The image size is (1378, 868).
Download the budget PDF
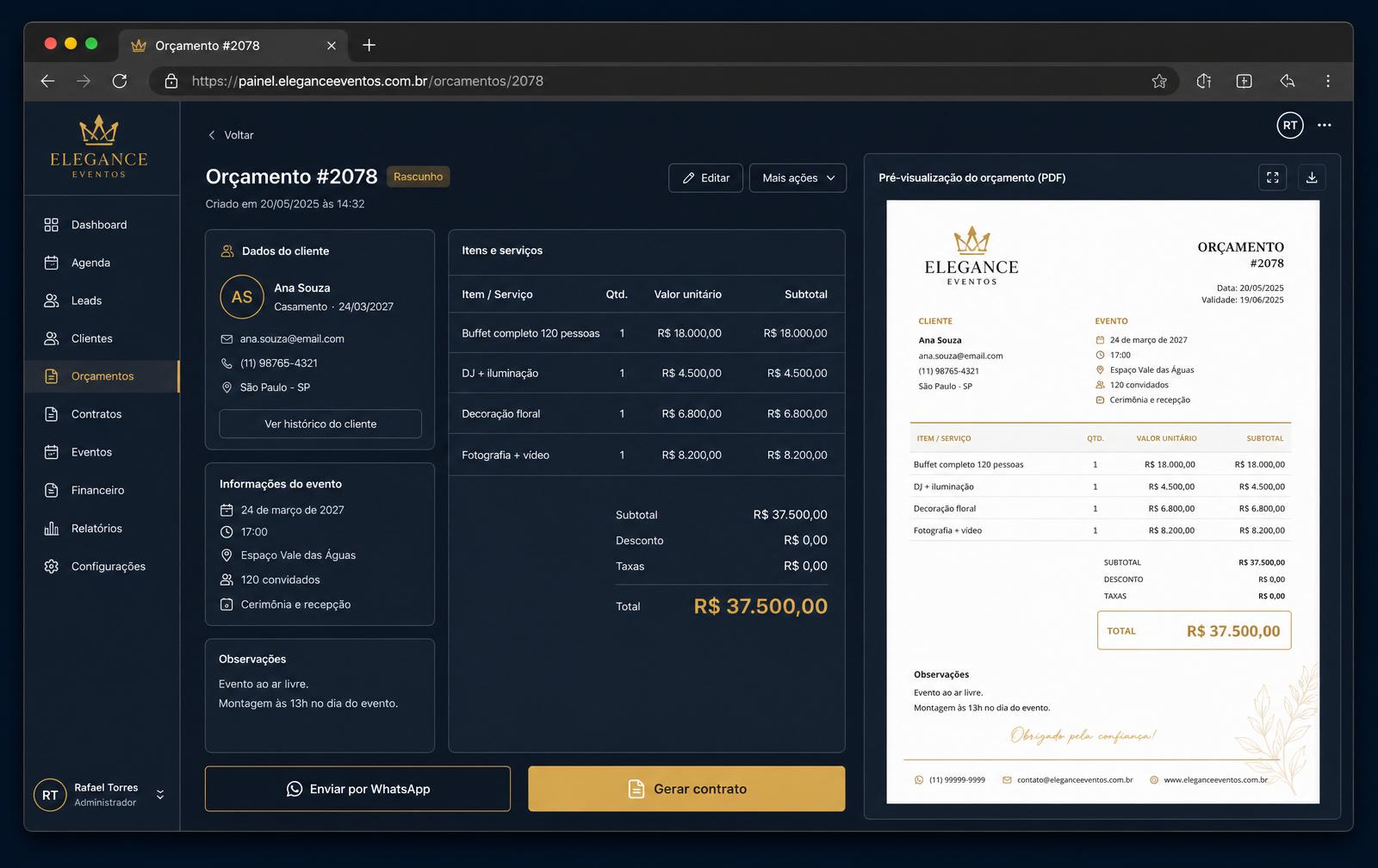1312,177
